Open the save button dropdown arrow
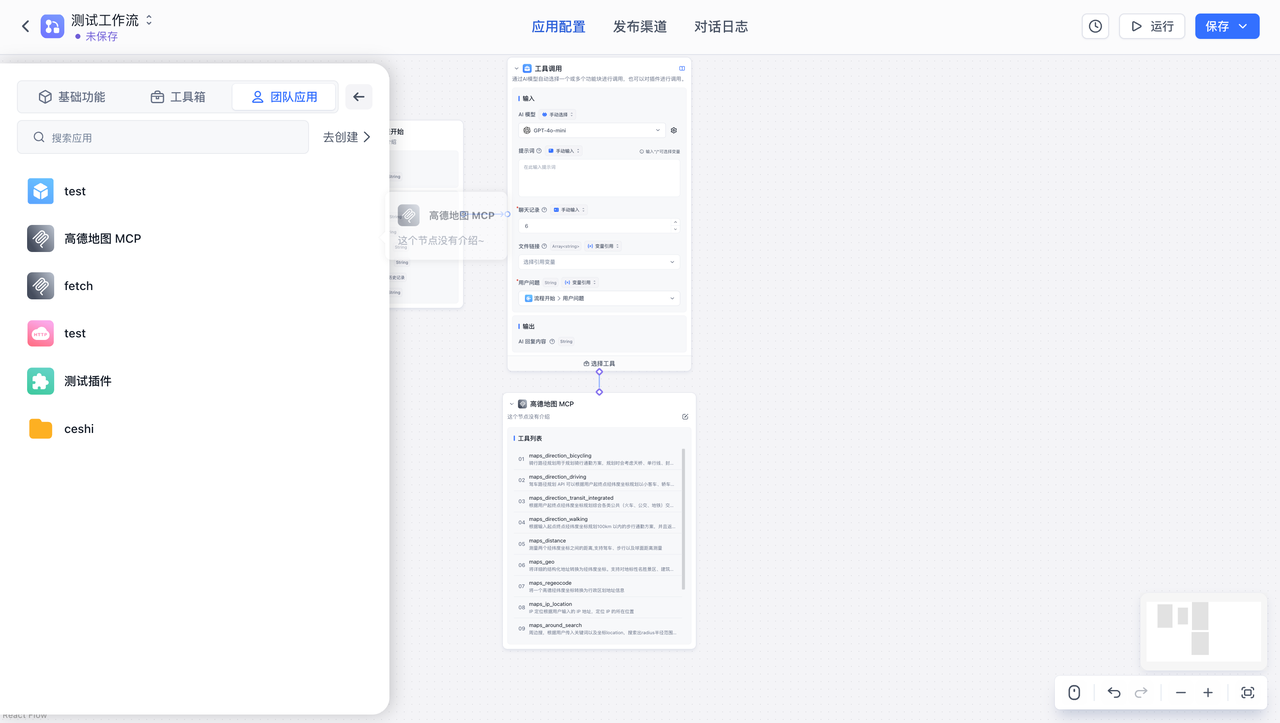This screenshot has width=1280, height=723. click(1243, 26)
